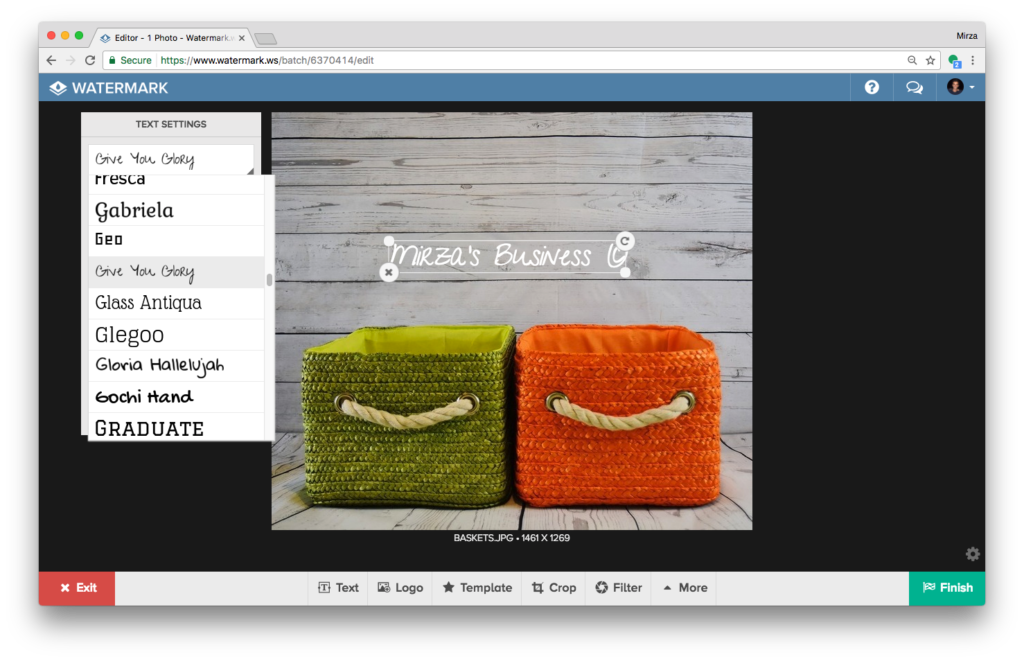
Task: Choose the Fresca font
Action: pyautogui.click(x=176, y=184)
